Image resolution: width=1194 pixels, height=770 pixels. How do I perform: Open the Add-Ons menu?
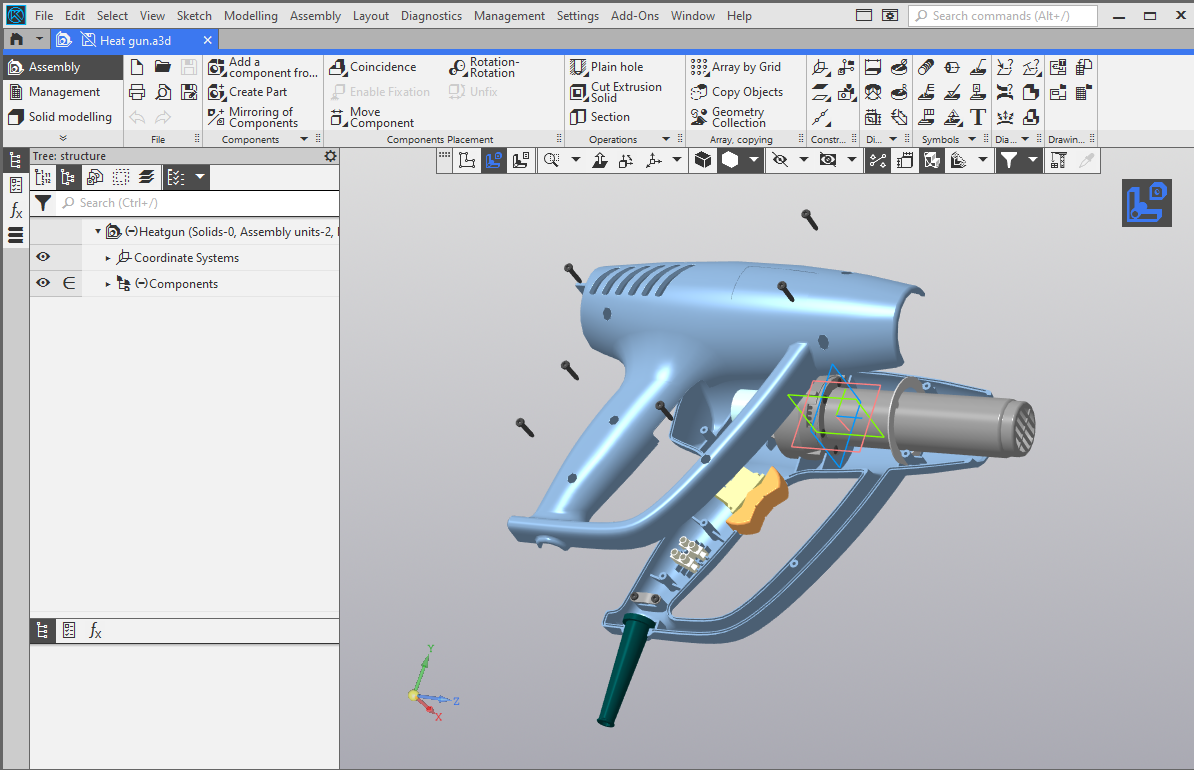pos(634,16)
